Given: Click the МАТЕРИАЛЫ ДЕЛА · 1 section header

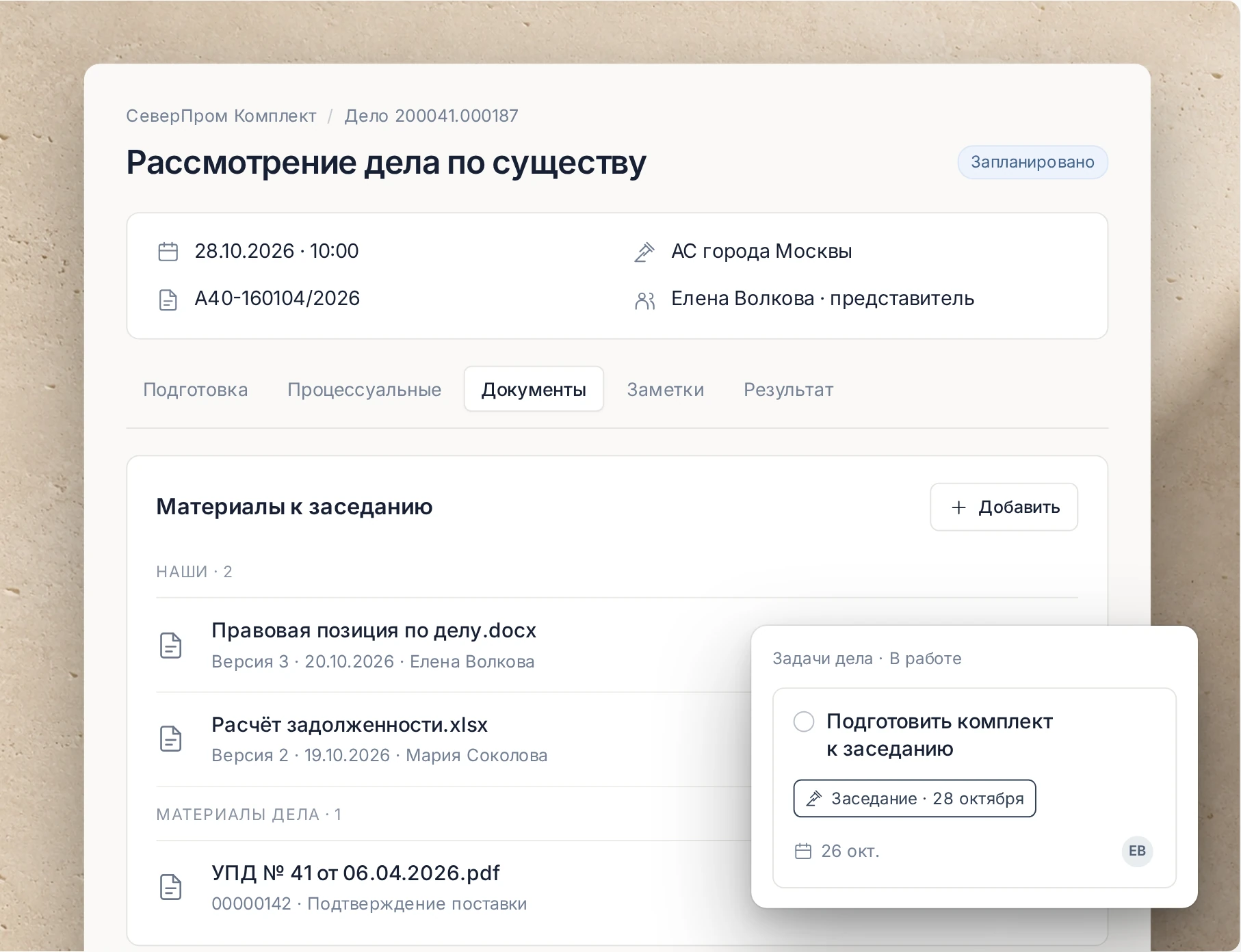Looking at the screenshot, I should pos(248,815).
